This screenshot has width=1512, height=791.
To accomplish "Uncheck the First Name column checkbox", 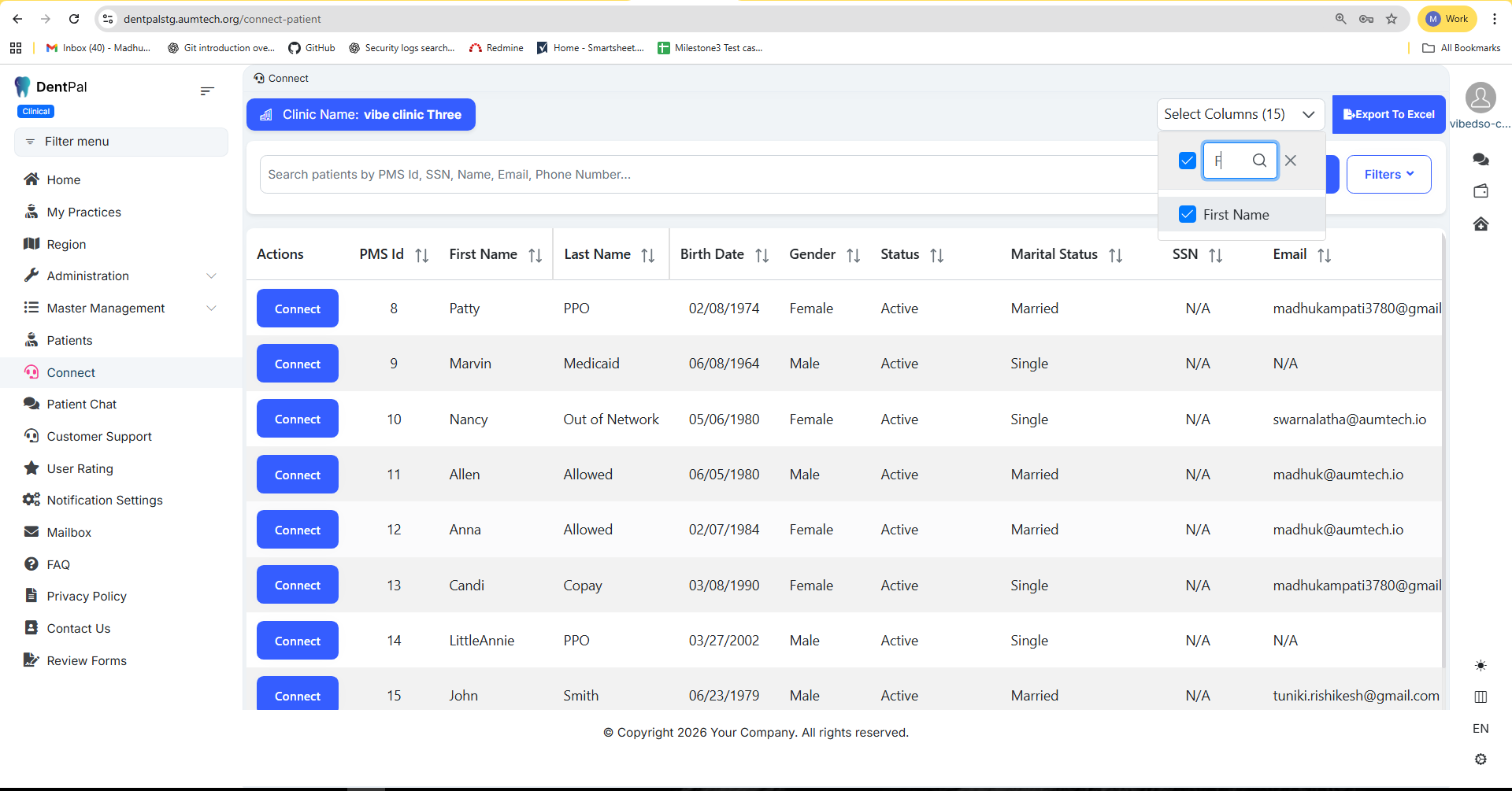I will (1187, 214).
